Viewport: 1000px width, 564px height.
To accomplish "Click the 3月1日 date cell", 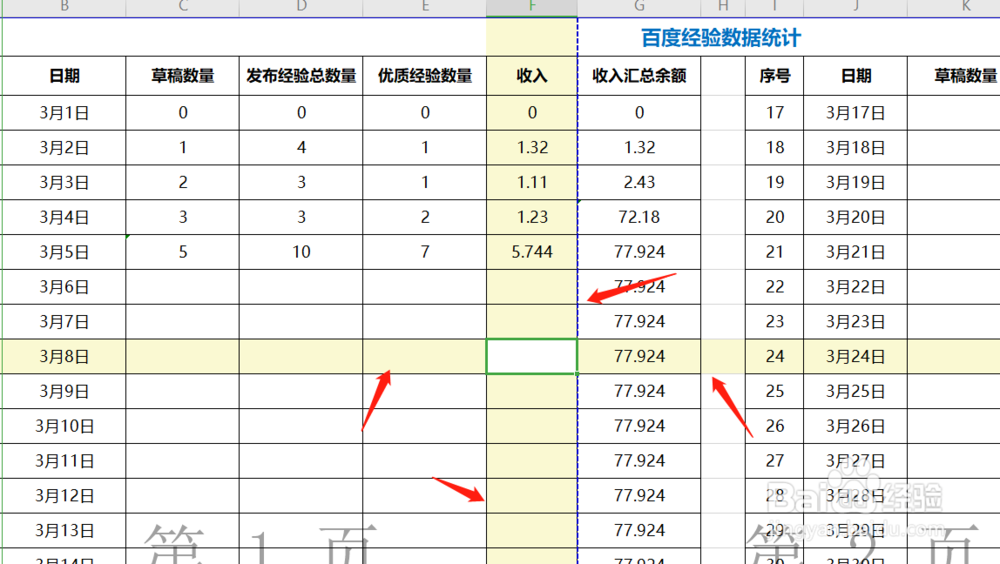I will coord(64,113).
